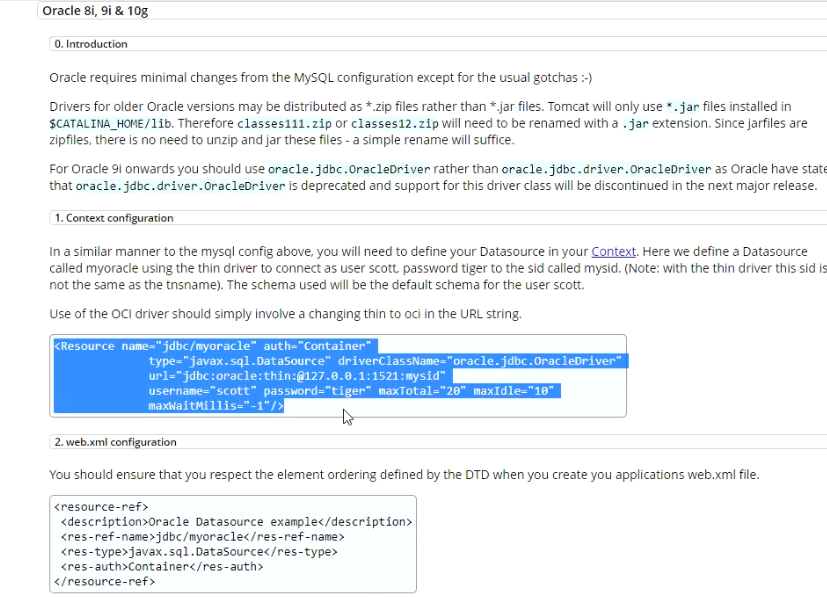
Task: Click the opening <resource-ref> tag line
Action: pos(101,507)
